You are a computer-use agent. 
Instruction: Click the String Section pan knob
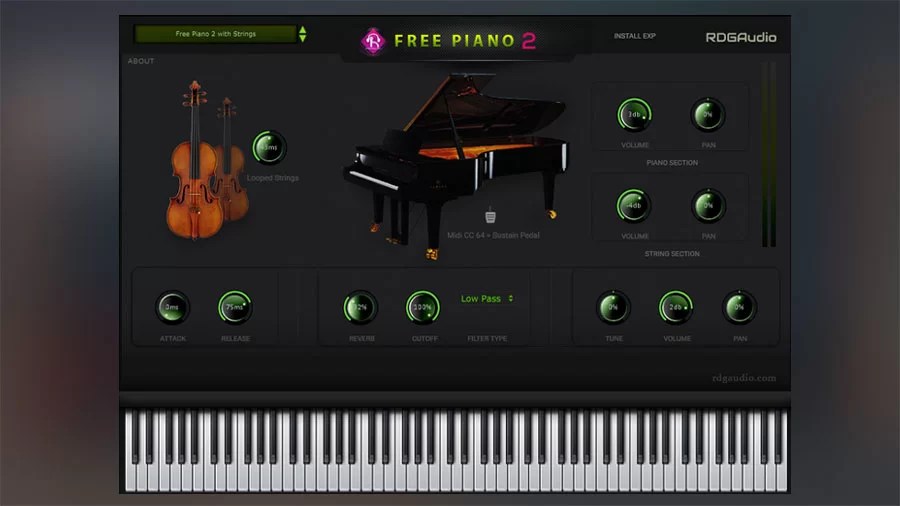point(708,205)
